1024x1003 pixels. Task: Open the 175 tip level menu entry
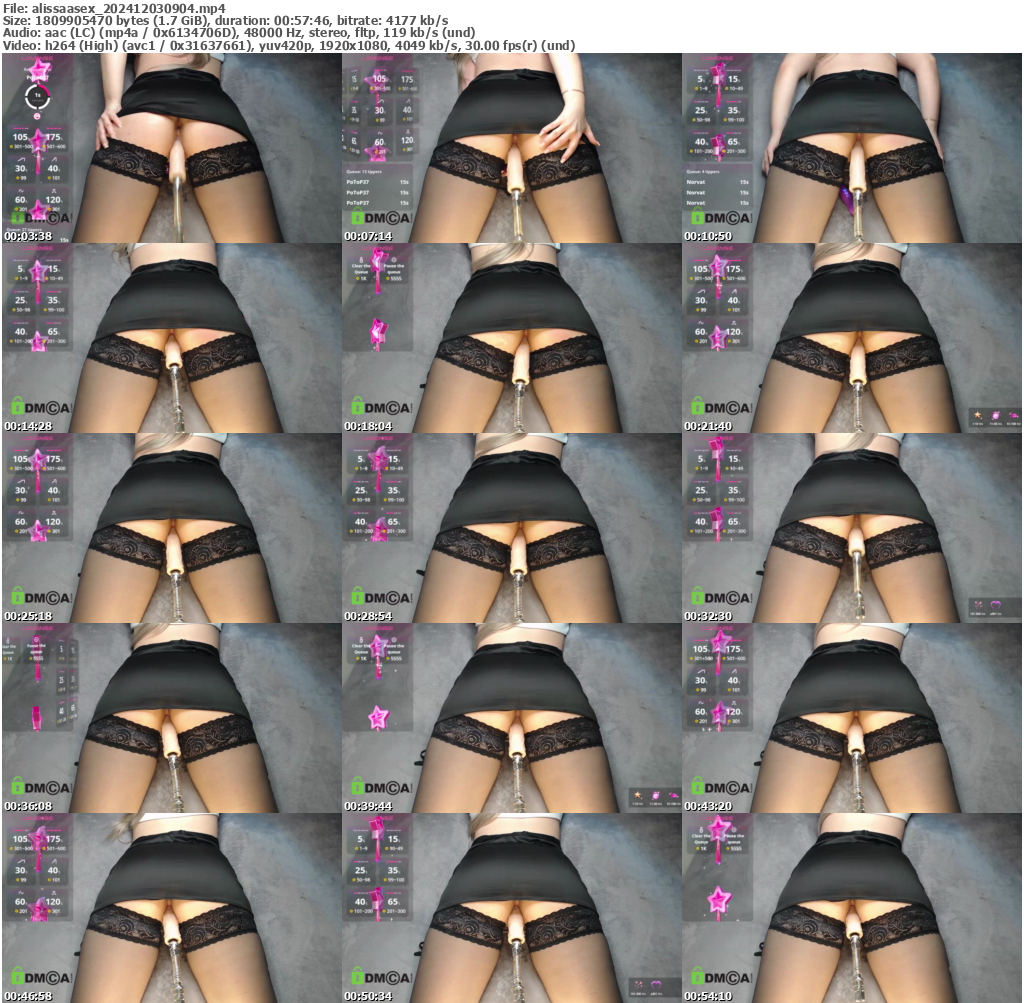[53, 137]
